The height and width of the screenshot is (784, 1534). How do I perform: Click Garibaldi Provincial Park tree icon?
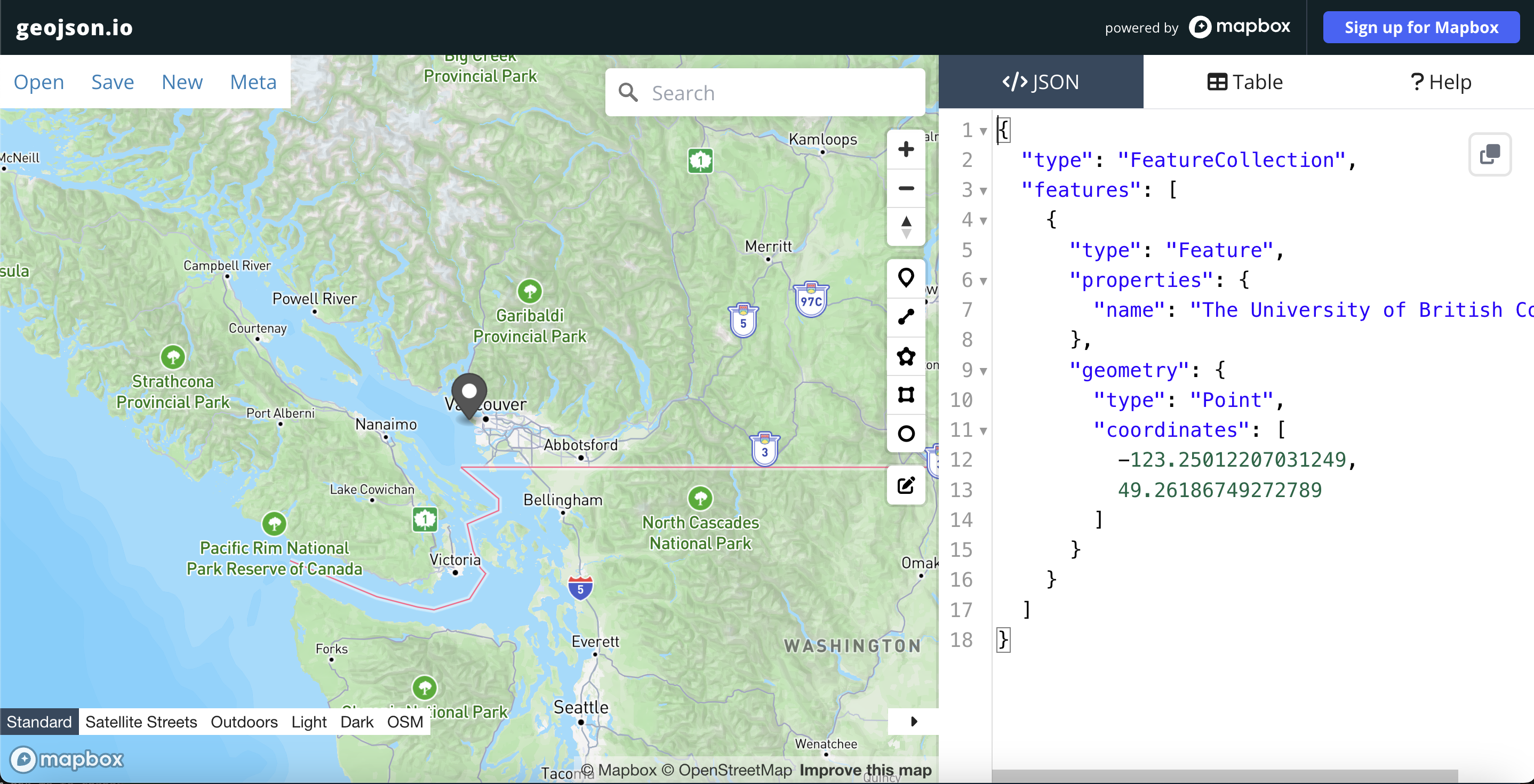530,292
